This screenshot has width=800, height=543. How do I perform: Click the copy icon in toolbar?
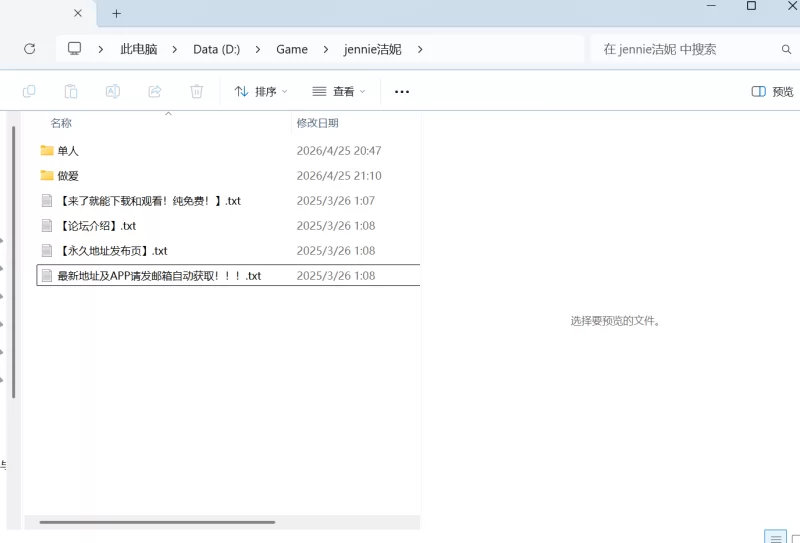(x=29, y=91)
